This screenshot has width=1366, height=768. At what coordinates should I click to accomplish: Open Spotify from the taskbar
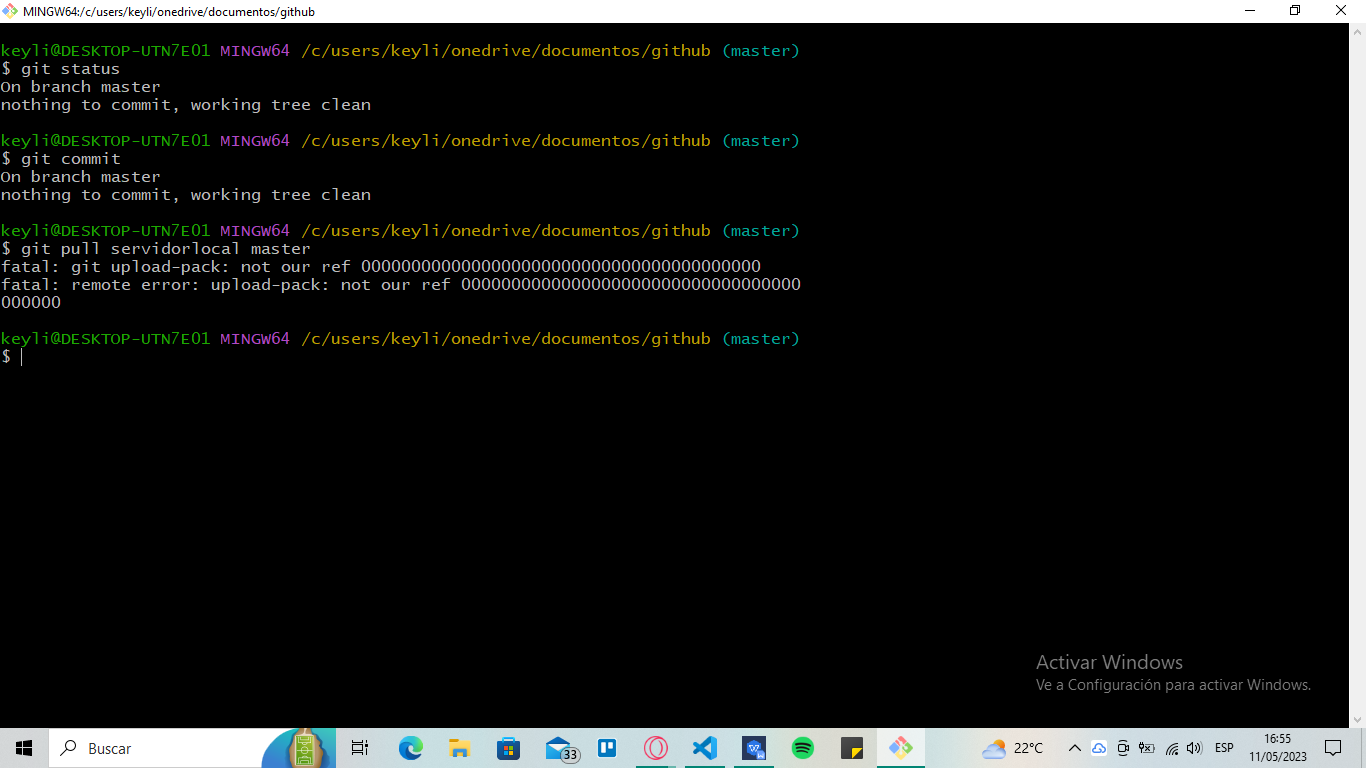tap(802, 748)
